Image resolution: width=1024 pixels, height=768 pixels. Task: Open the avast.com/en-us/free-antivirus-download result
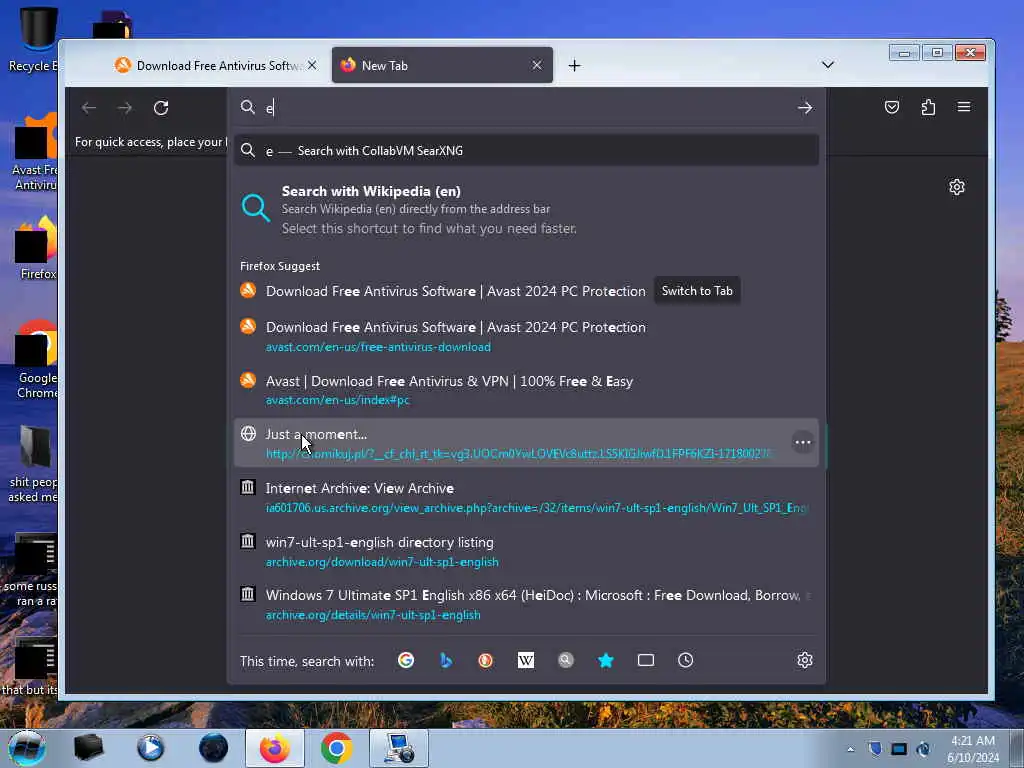[526, 336]
